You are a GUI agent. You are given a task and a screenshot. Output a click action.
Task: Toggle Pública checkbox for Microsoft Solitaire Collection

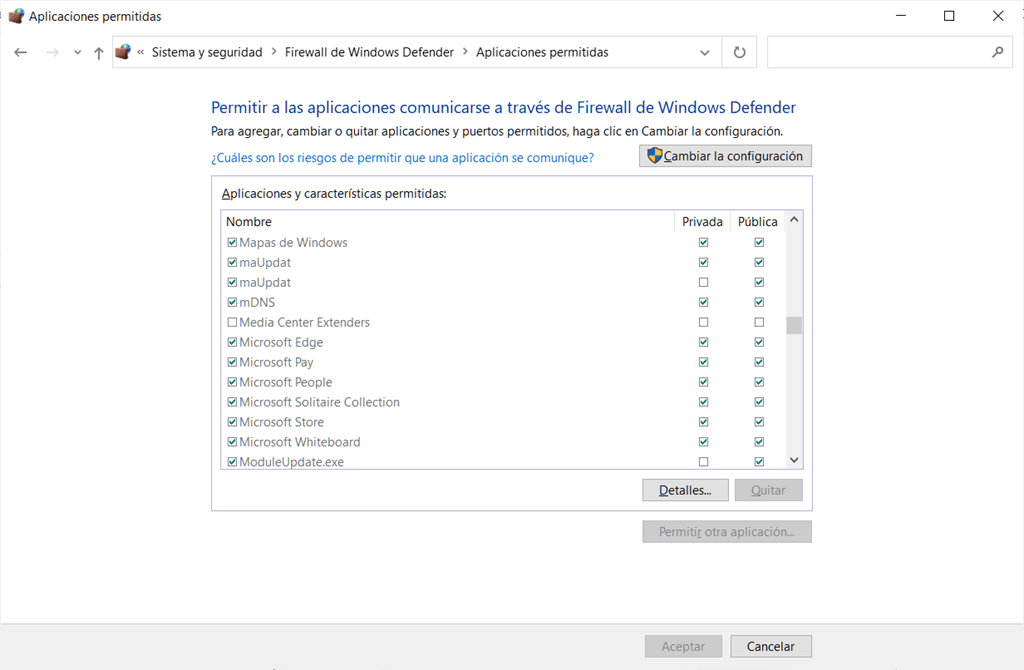(x=759, y=402)
